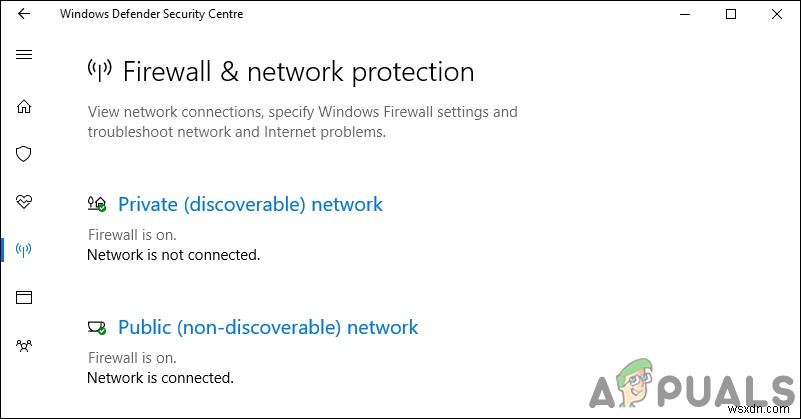801x419 pixels.
Task: Open App & browser control sidebar icon
Action: click(x=24, y=297)
